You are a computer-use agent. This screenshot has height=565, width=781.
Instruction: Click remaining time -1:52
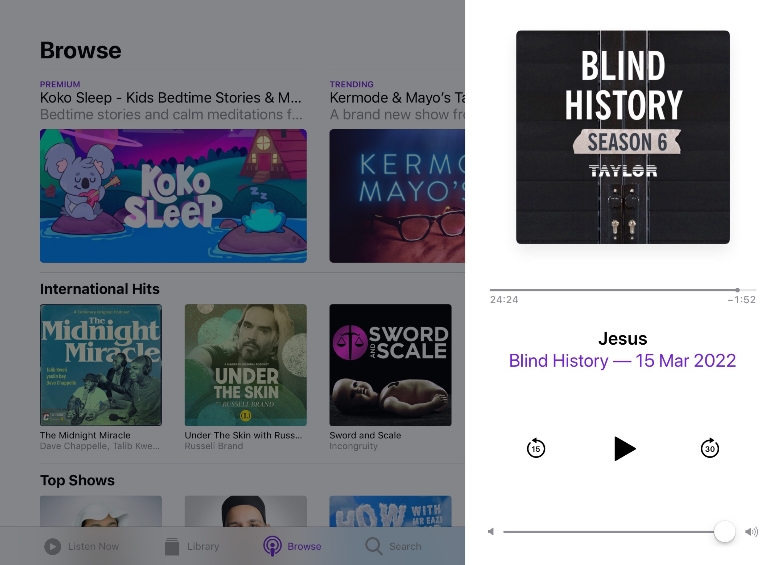point(741,299)
